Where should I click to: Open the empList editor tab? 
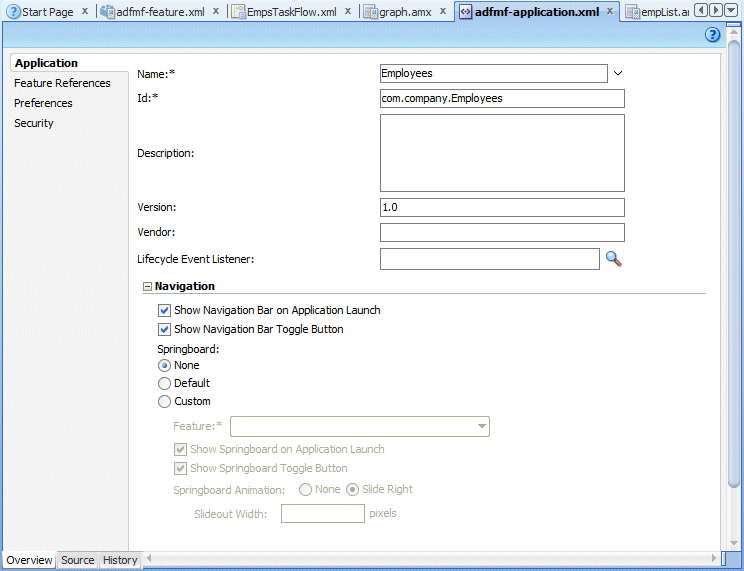tap(657, 11)
